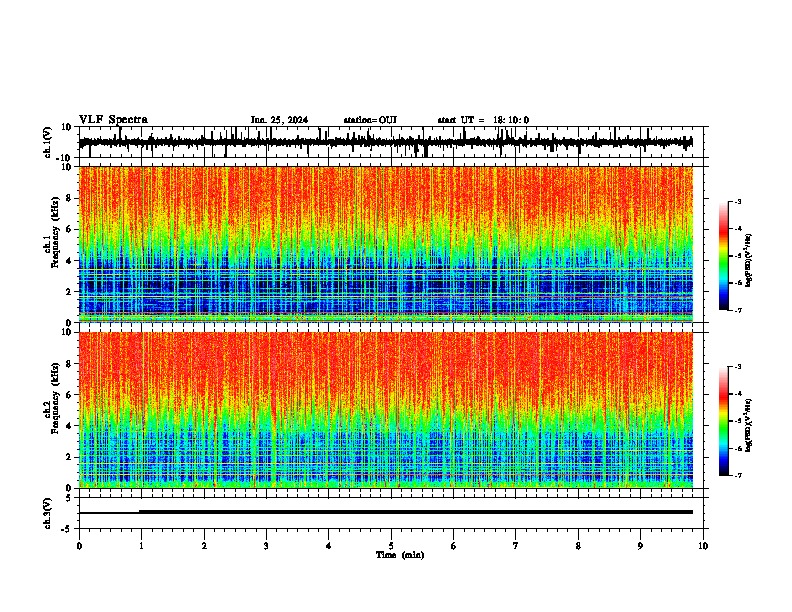Select the "Jan. 25, 2024" date text
This screenshot has height=612, width=792.
coord(279,120)
